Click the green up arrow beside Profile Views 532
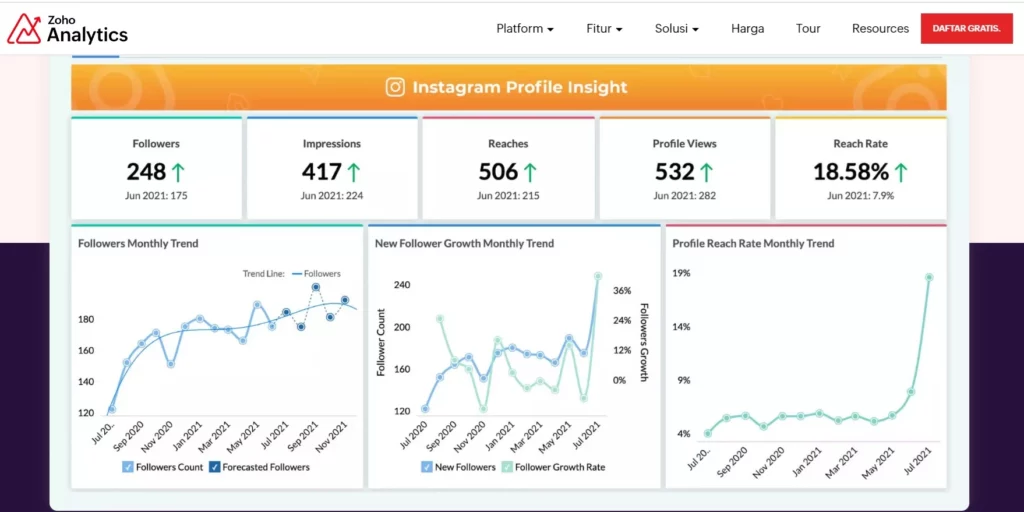This screenshot has width=1024, height=512. click(706, 172)
